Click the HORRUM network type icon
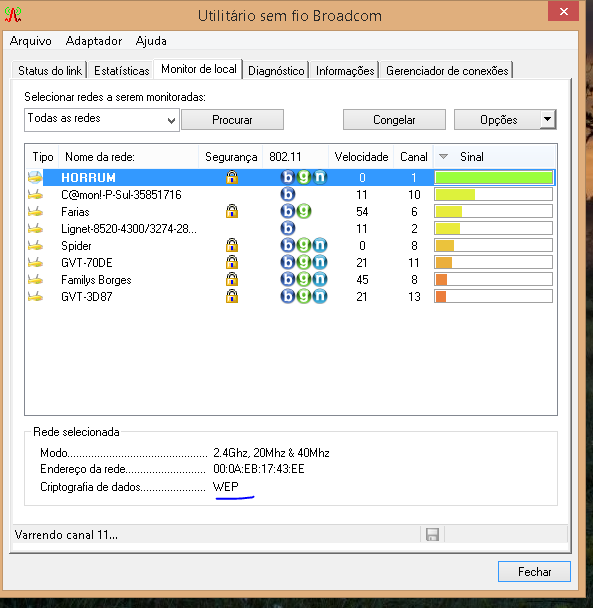Viewport: 593px width, 608px height. (35, 177)
